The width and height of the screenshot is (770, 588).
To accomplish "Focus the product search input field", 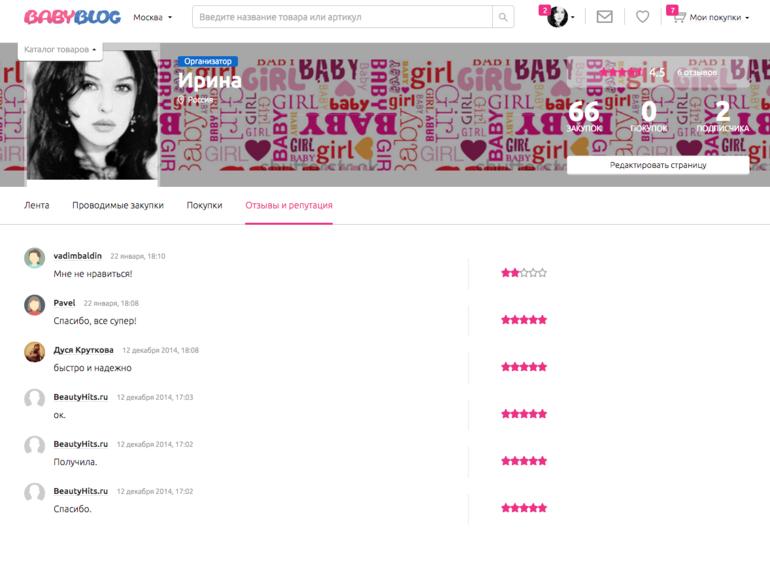I will (343, 17).
